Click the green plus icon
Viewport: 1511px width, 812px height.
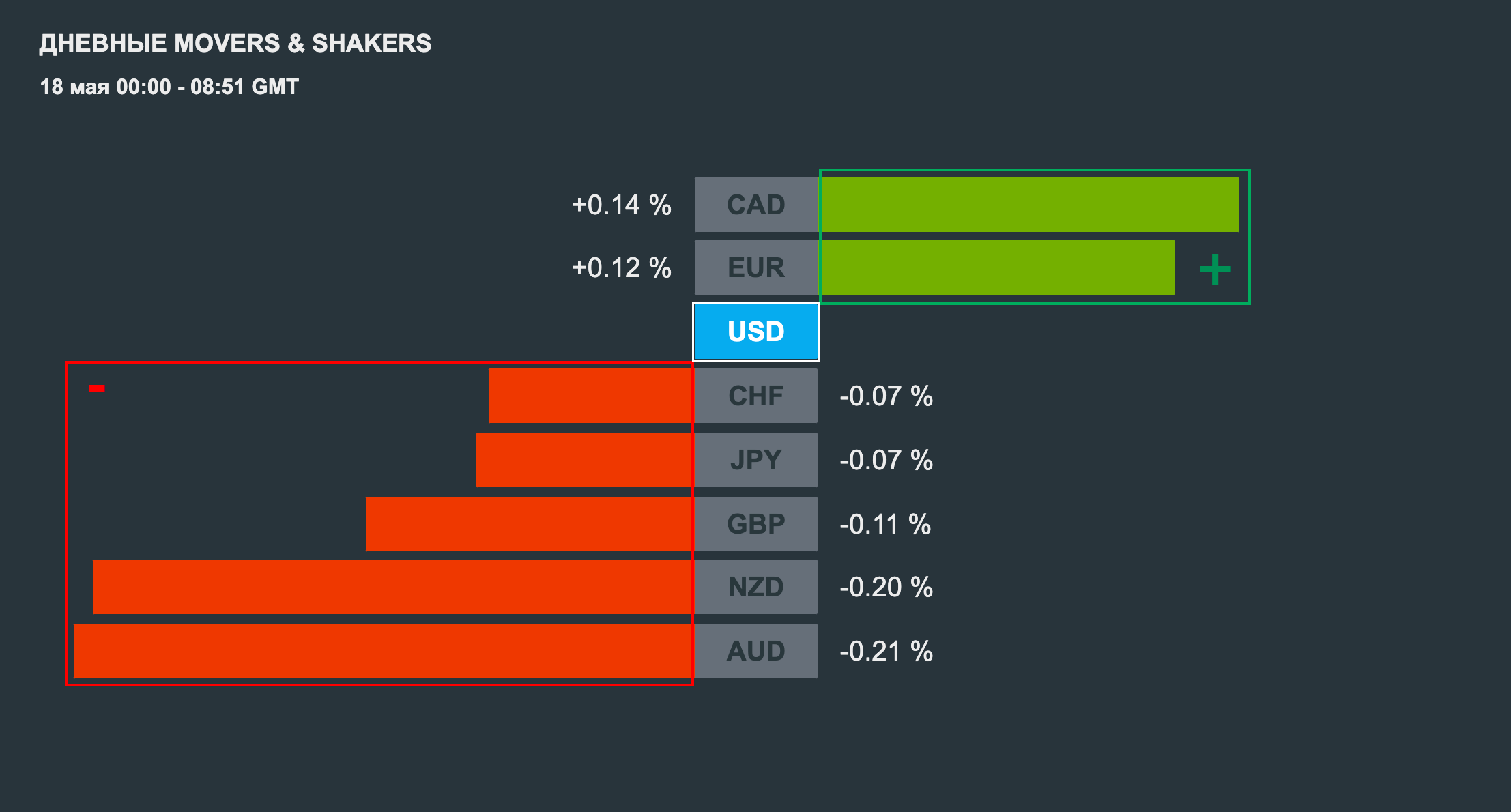tap(1215, 269)
